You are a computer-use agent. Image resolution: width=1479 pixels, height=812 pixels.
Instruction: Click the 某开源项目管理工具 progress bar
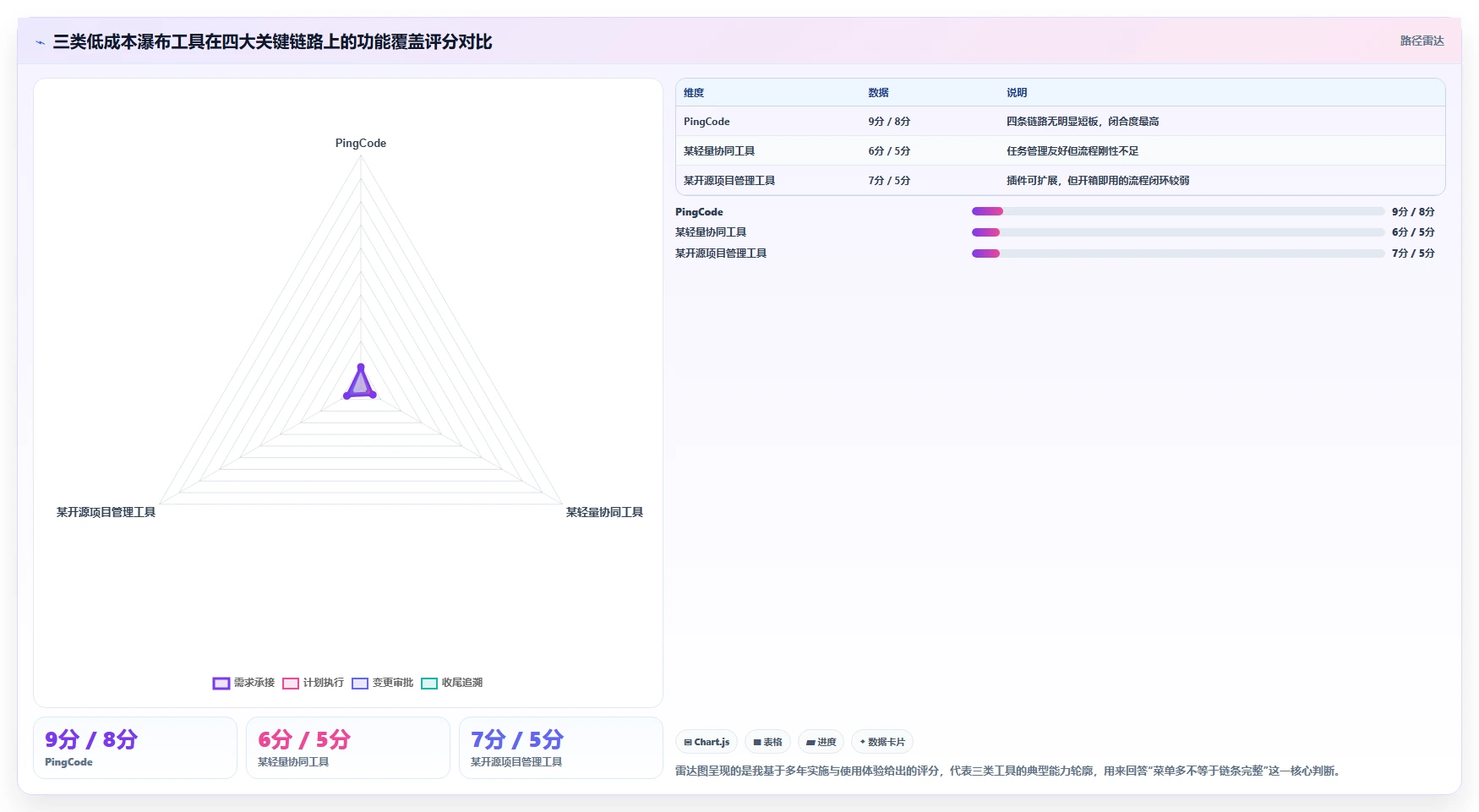(x=1178, y=253)
